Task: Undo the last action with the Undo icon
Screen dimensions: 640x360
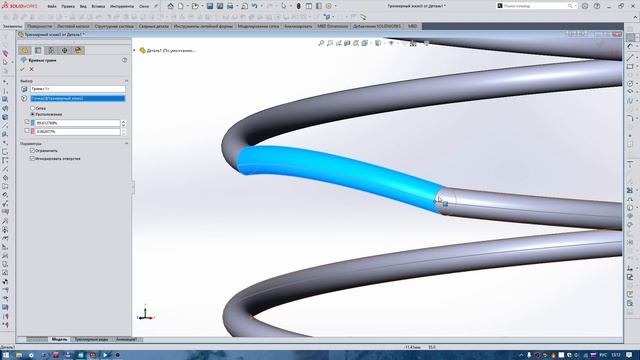Action: coord(255,6)
